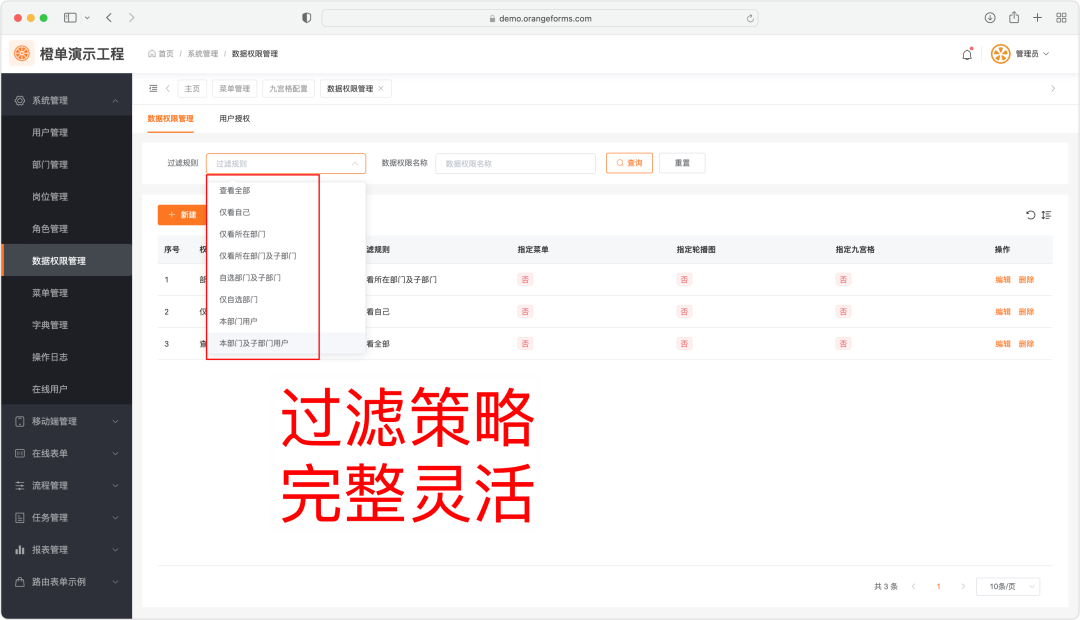Screen dimensions: 1080x620
Task: Click the 查询 search button
Action: 629,163
